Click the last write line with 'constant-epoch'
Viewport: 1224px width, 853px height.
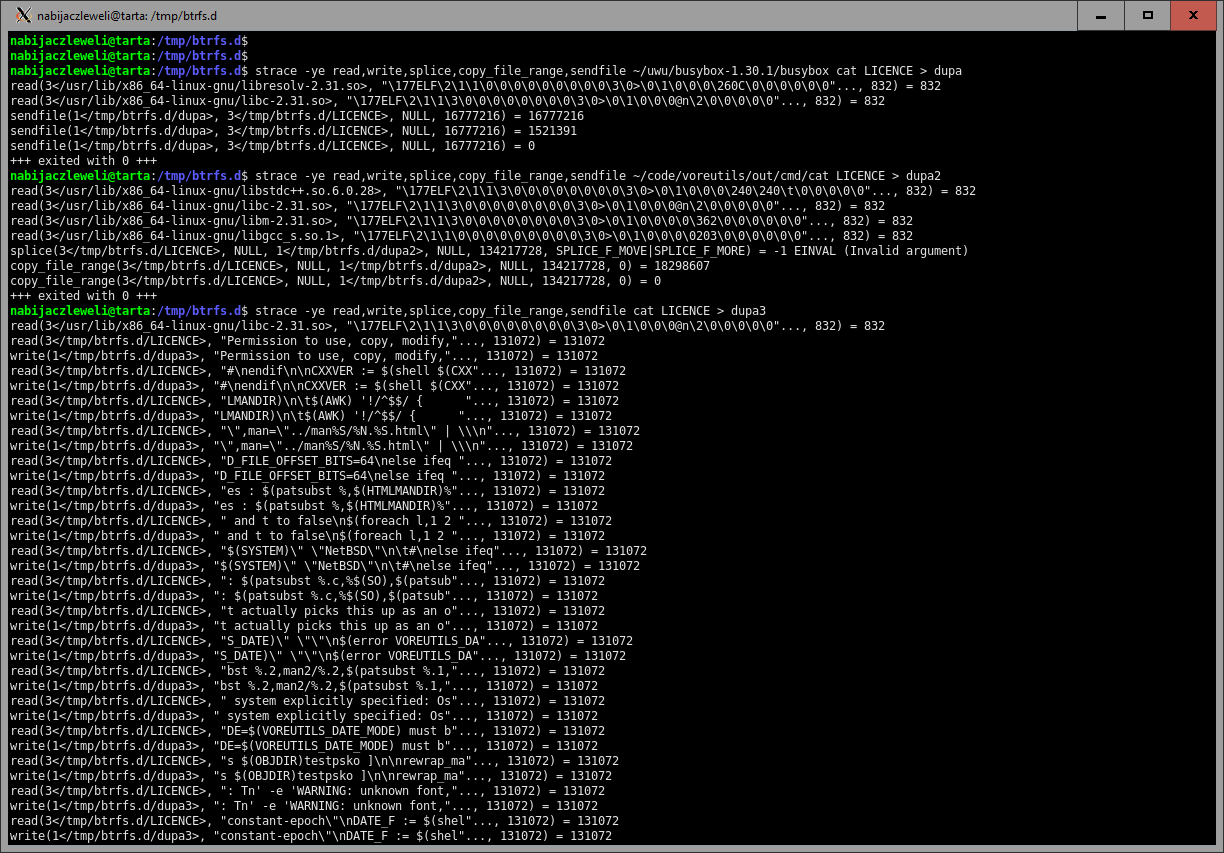(310, 836)
